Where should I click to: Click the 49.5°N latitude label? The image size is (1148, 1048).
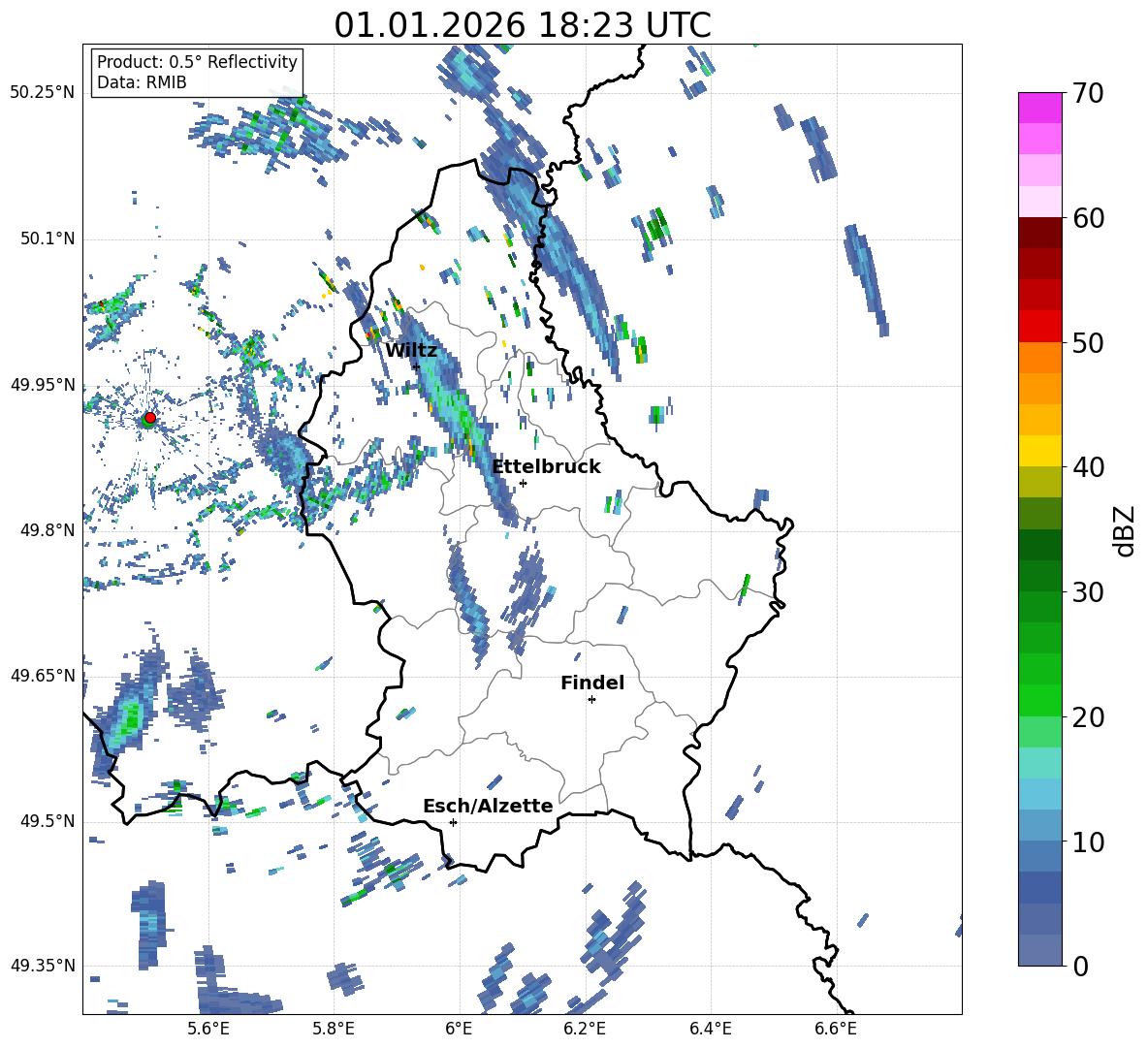click(47, 821)
